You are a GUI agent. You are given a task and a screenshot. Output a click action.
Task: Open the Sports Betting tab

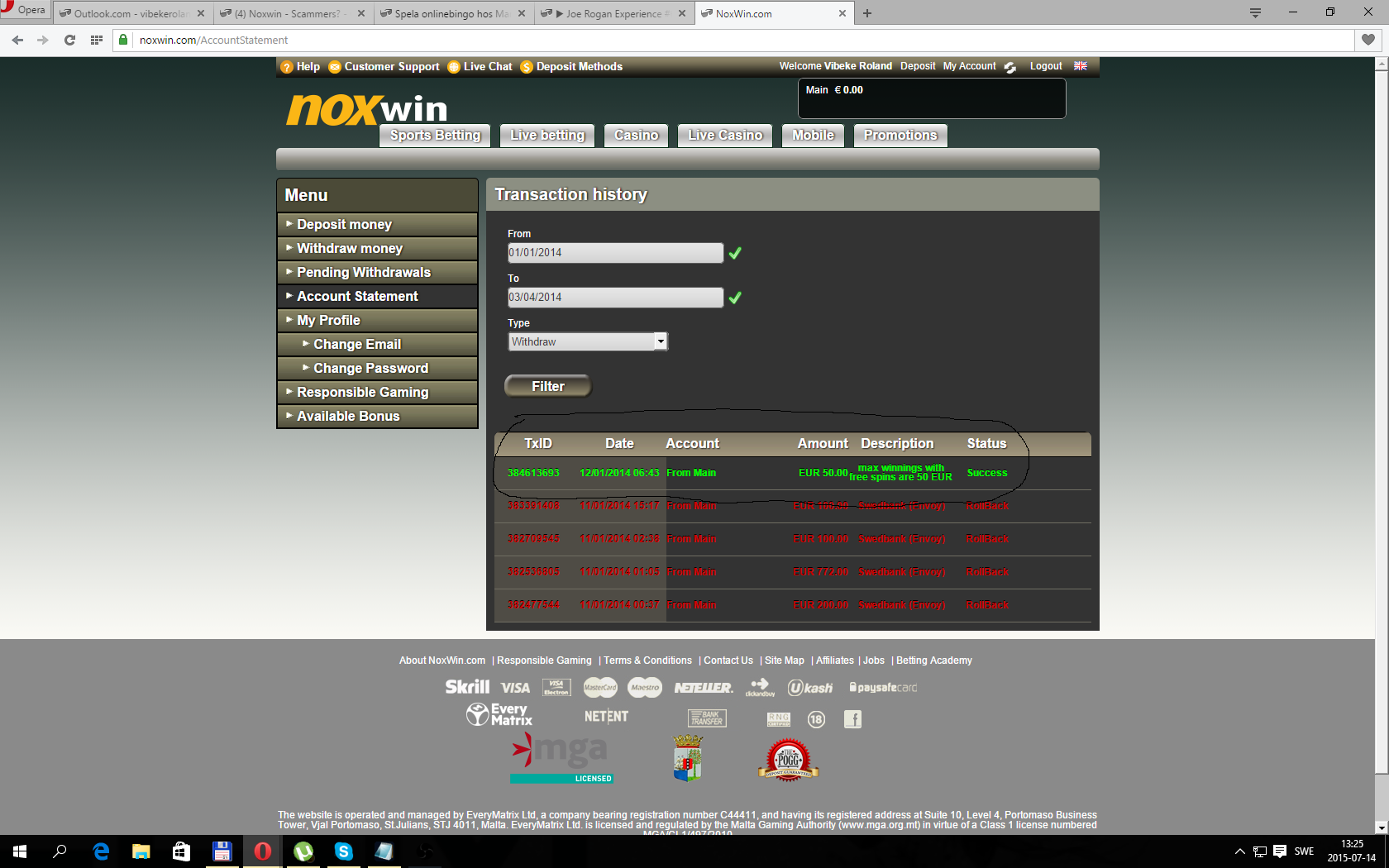tap(435, 136)
